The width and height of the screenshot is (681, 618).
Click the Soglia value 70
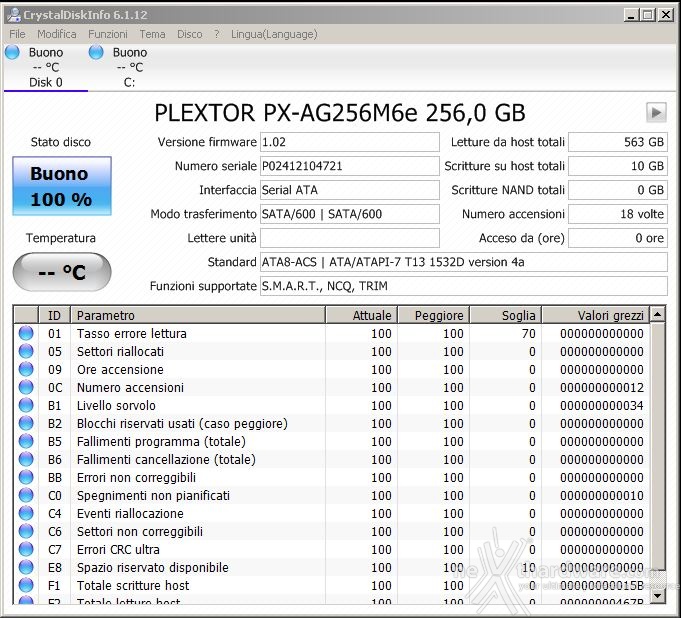528,334
